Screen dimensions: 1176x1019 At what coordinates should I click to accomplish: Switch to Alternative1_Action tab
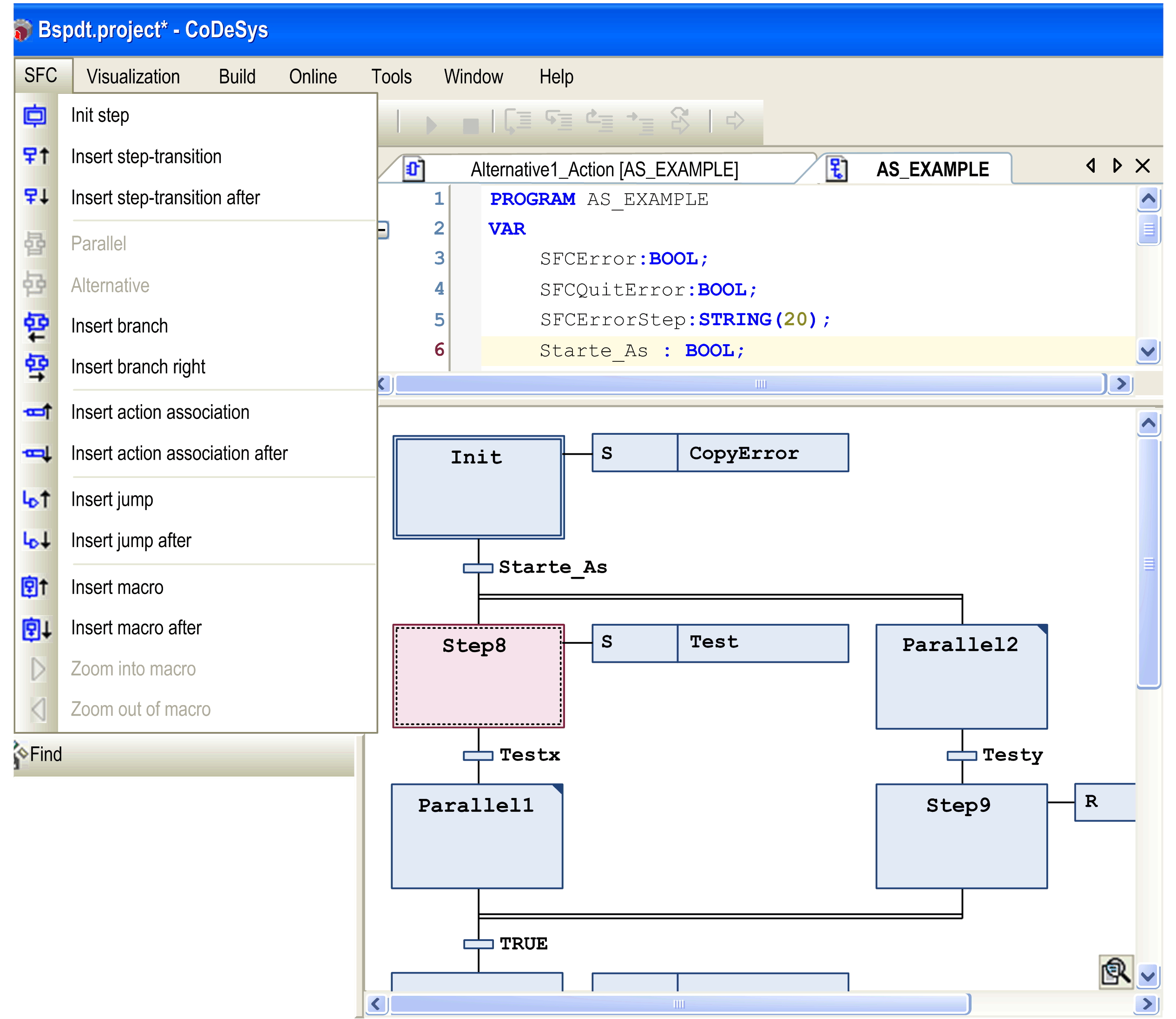click(604, 170)
